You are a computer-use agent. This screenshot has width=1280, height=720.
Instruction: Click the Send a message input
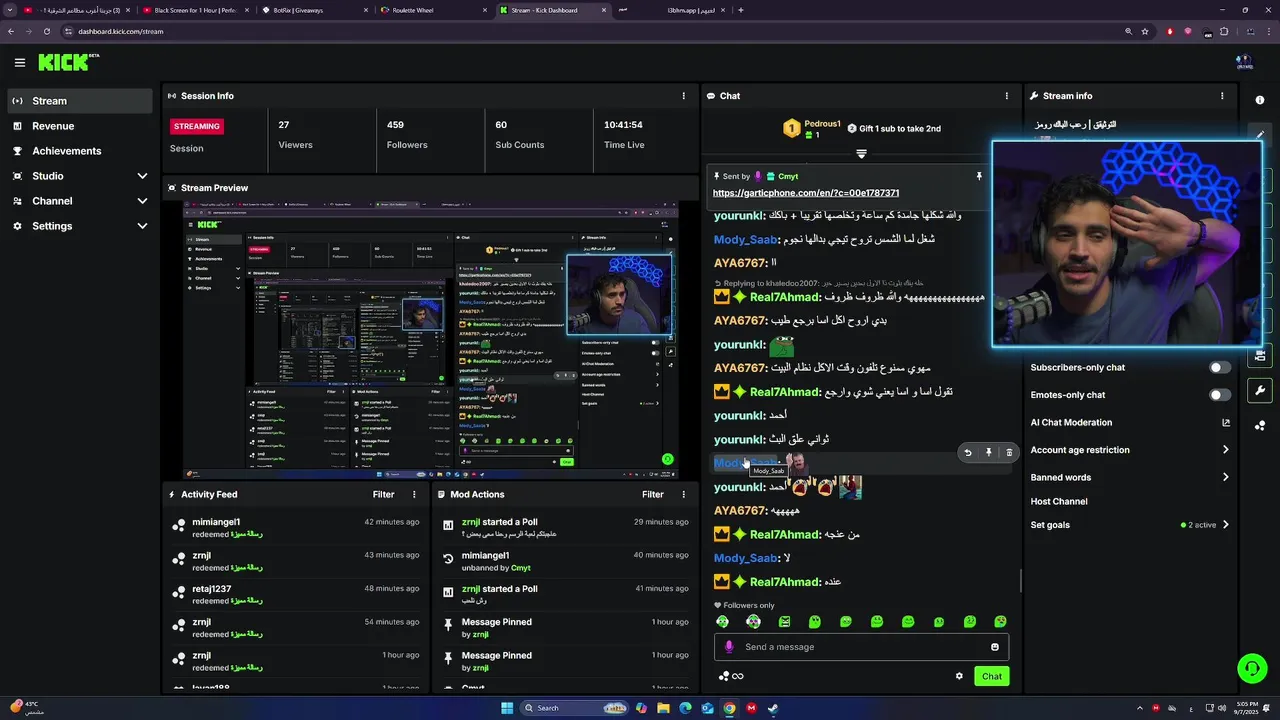(x=861, y=647)
